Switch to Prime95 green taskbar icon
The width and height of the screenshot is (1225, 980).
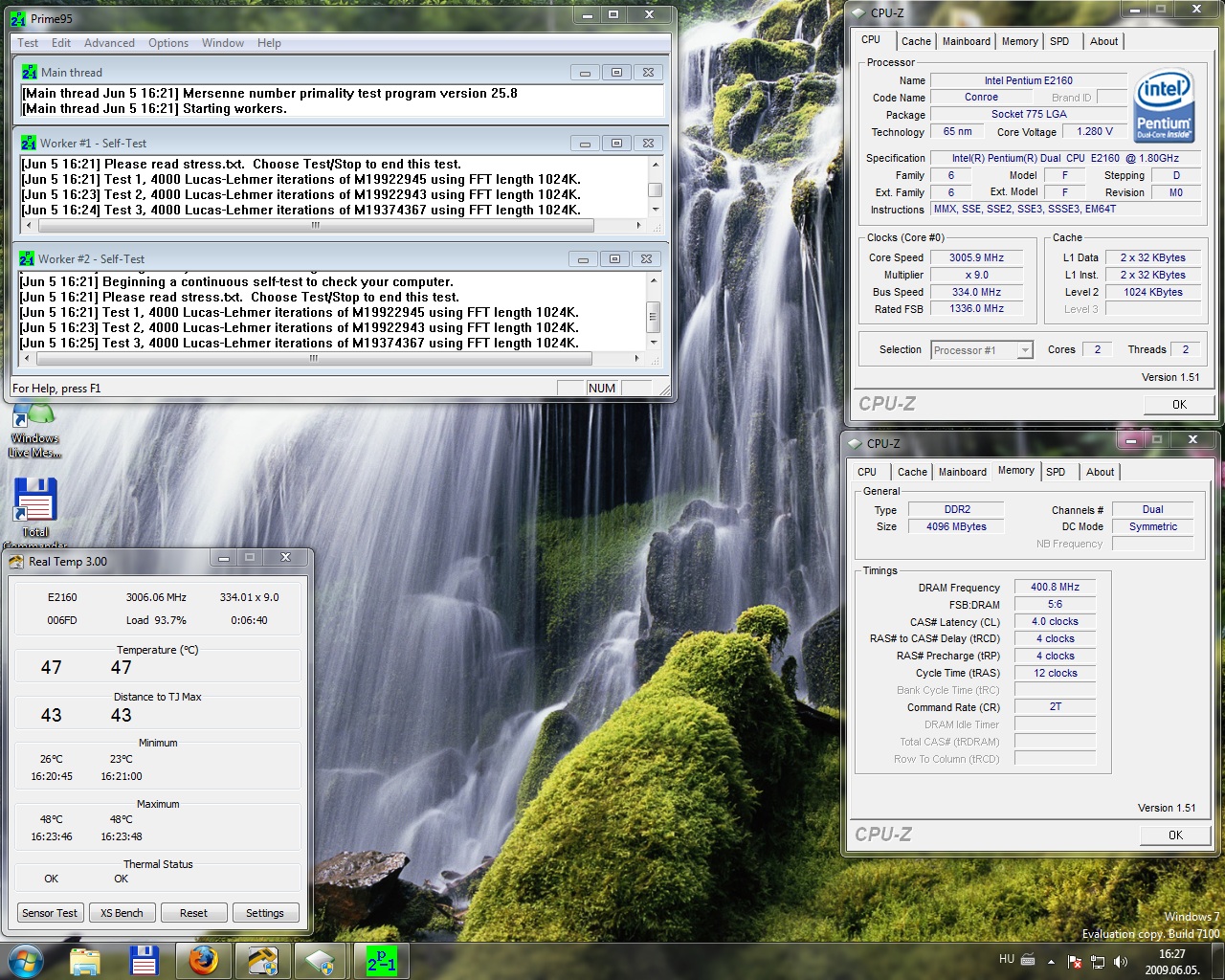[x=381, y=961]
